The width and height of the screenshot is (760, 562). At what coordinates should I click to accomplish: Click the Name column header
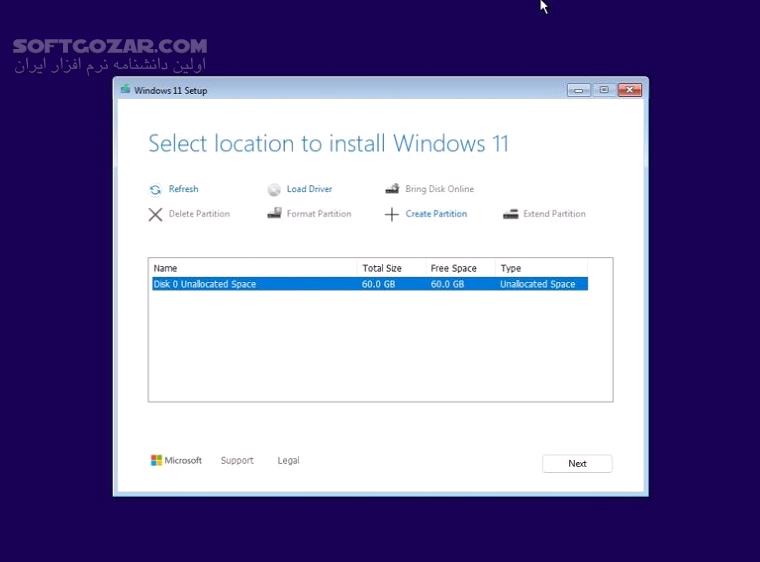(254, 268)
